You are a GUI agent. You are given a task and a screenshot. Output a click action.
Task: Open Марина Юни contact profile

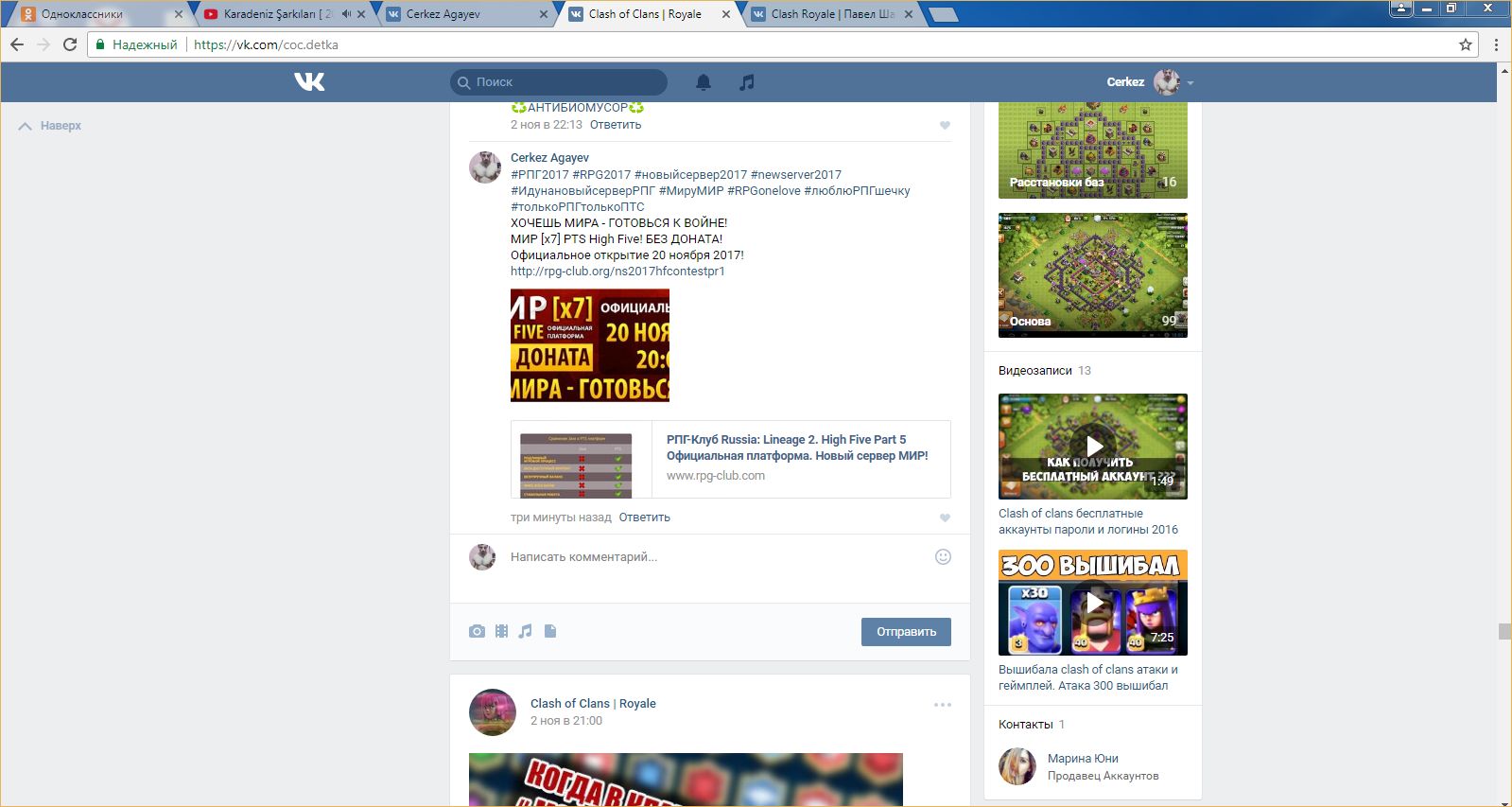[1083, 759]
